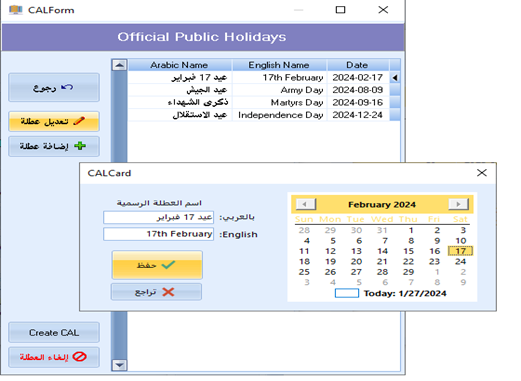Select February 25 in the calendar
521x381 pixels.
[304, 272]
